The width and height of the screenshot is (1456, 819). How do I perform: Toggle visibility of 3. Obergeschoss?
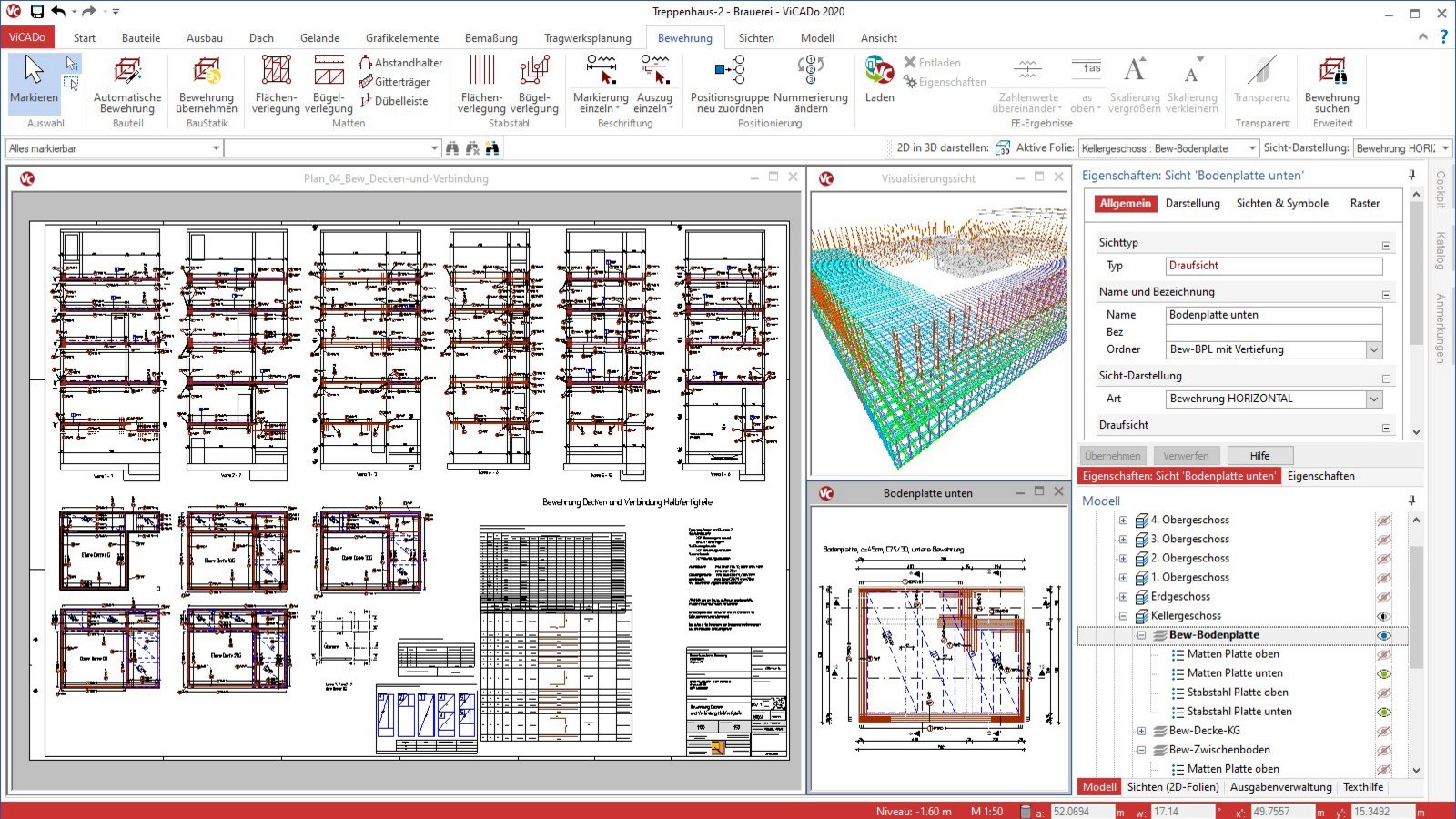click(1384, 540)
